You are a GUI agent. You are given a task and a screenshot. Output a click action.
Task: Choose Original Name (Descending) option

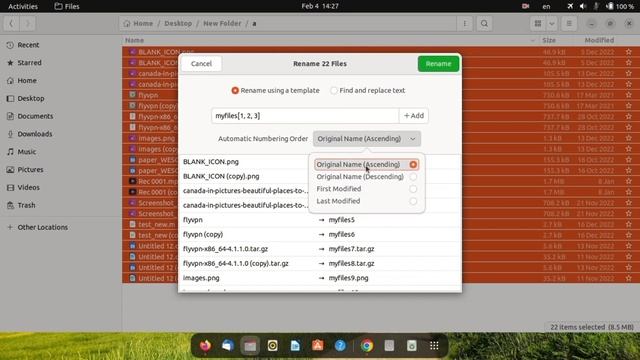click(367, 177)
